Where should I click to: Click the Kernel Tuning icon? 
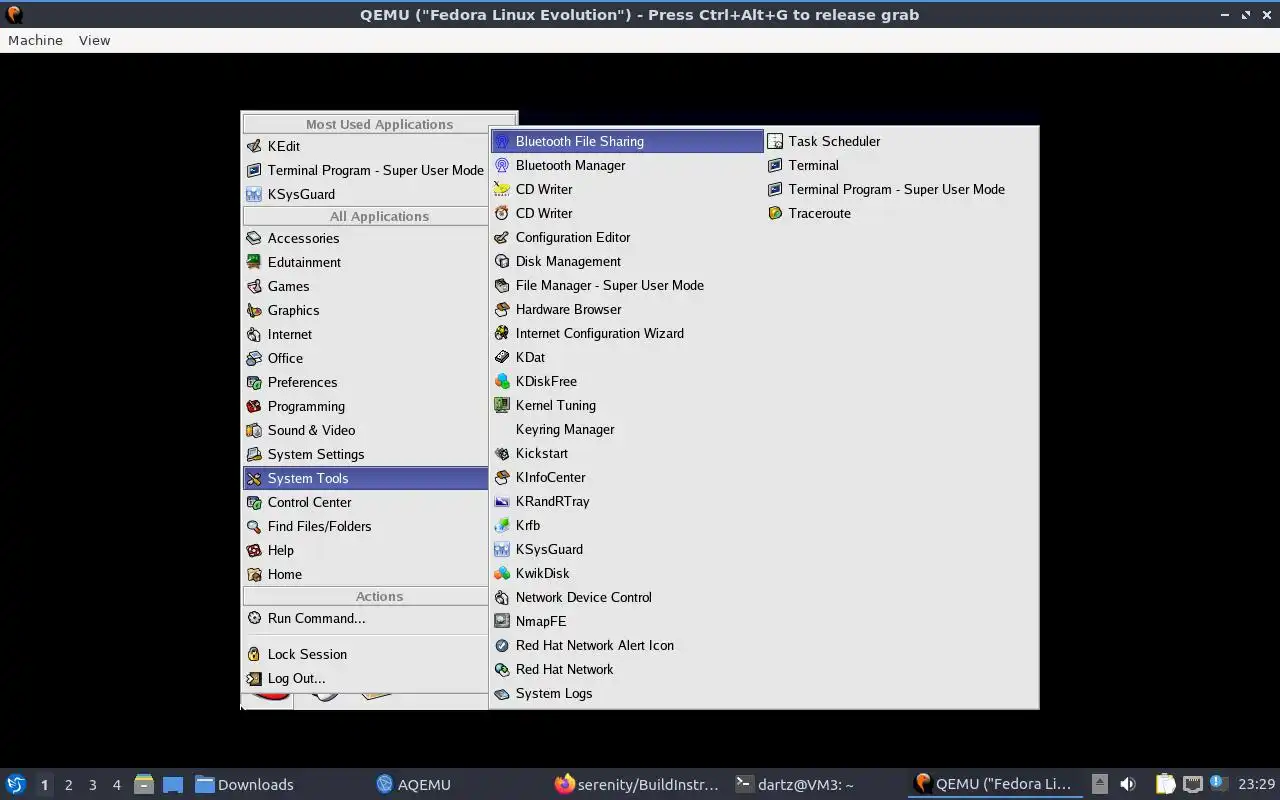click(x=502, y=405)
